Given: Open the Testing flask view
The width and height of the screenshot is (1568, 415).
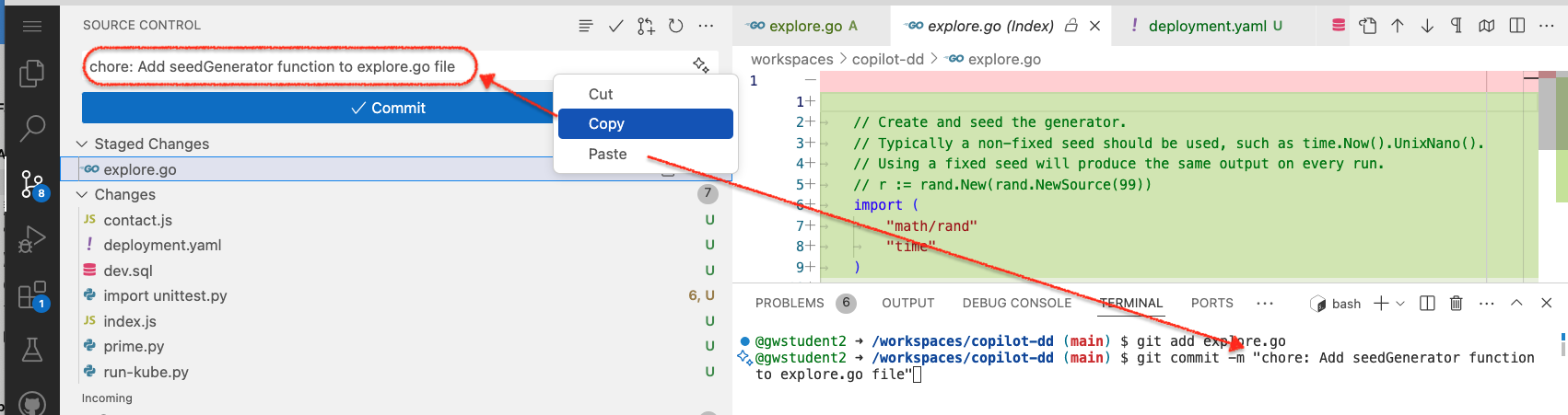Looking at the screenshot, I should point(32,350).
